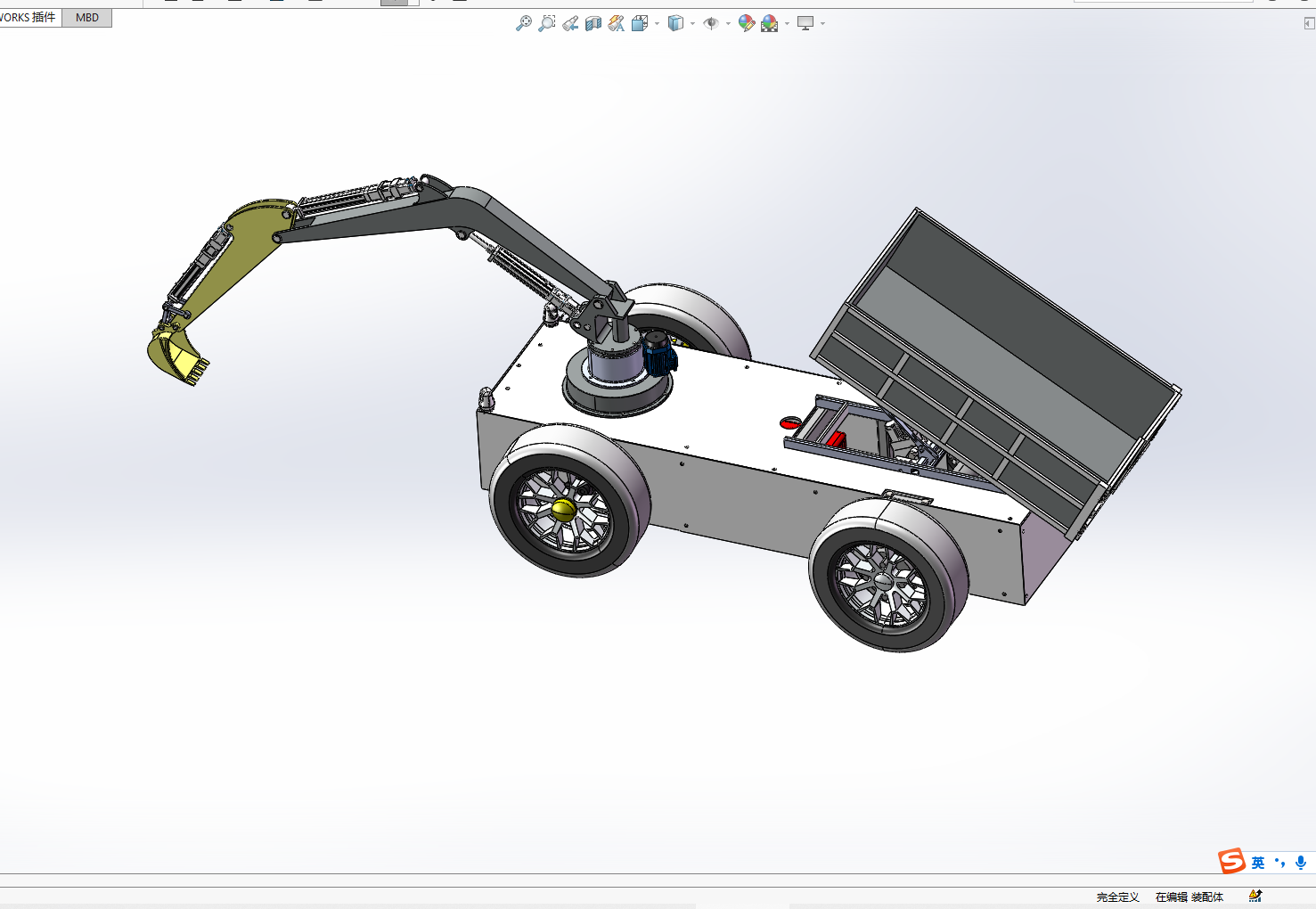
Task: Toggle the Hide/Show Items eye icon
Action: (711, 23)
